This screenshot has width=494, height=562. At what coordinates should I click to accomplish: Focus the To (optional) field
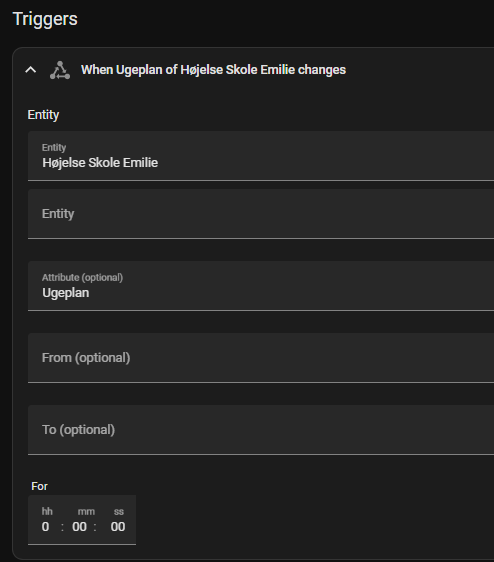click(261, 430)
